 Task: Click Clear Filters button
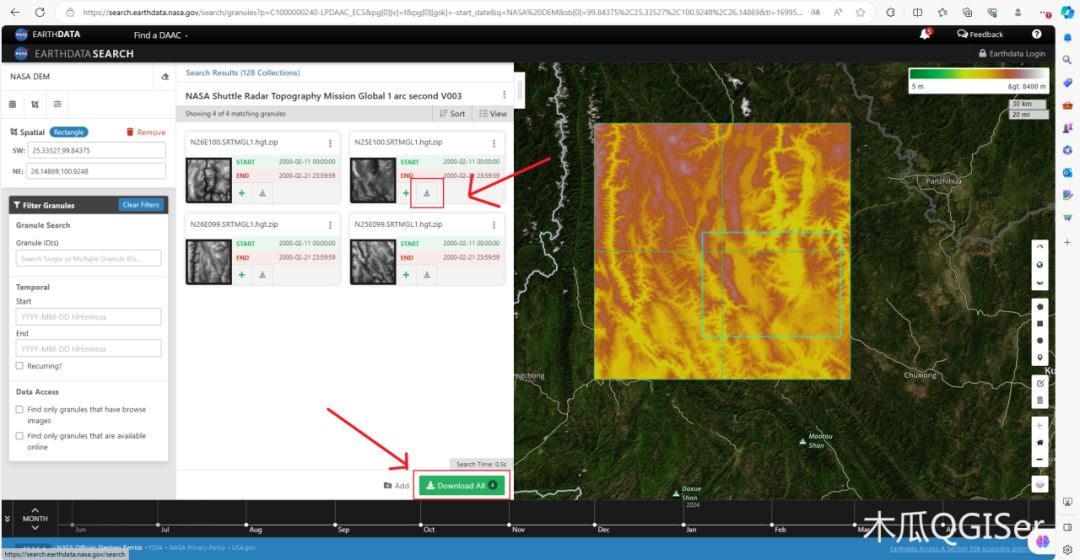(141, 205)
